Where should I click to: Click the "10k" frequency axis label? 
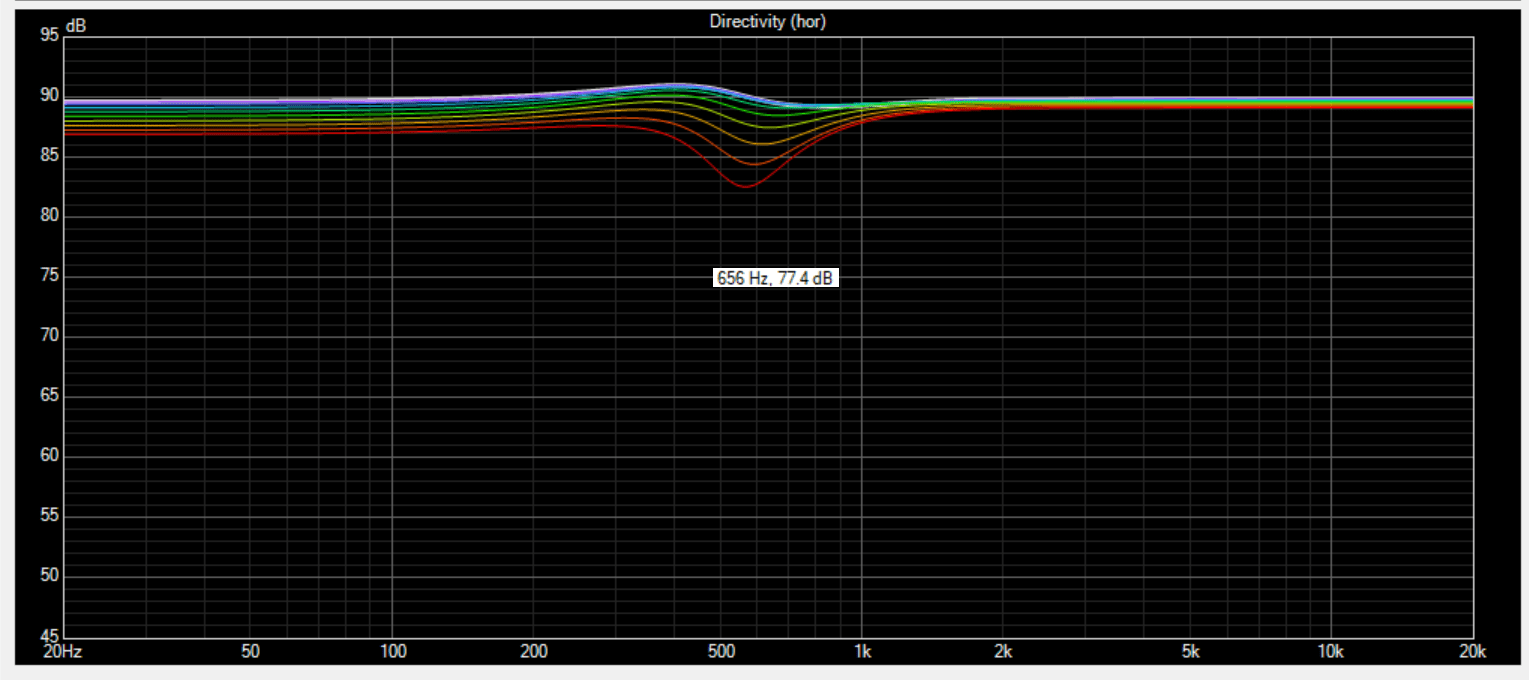[x=1331, y=651]
